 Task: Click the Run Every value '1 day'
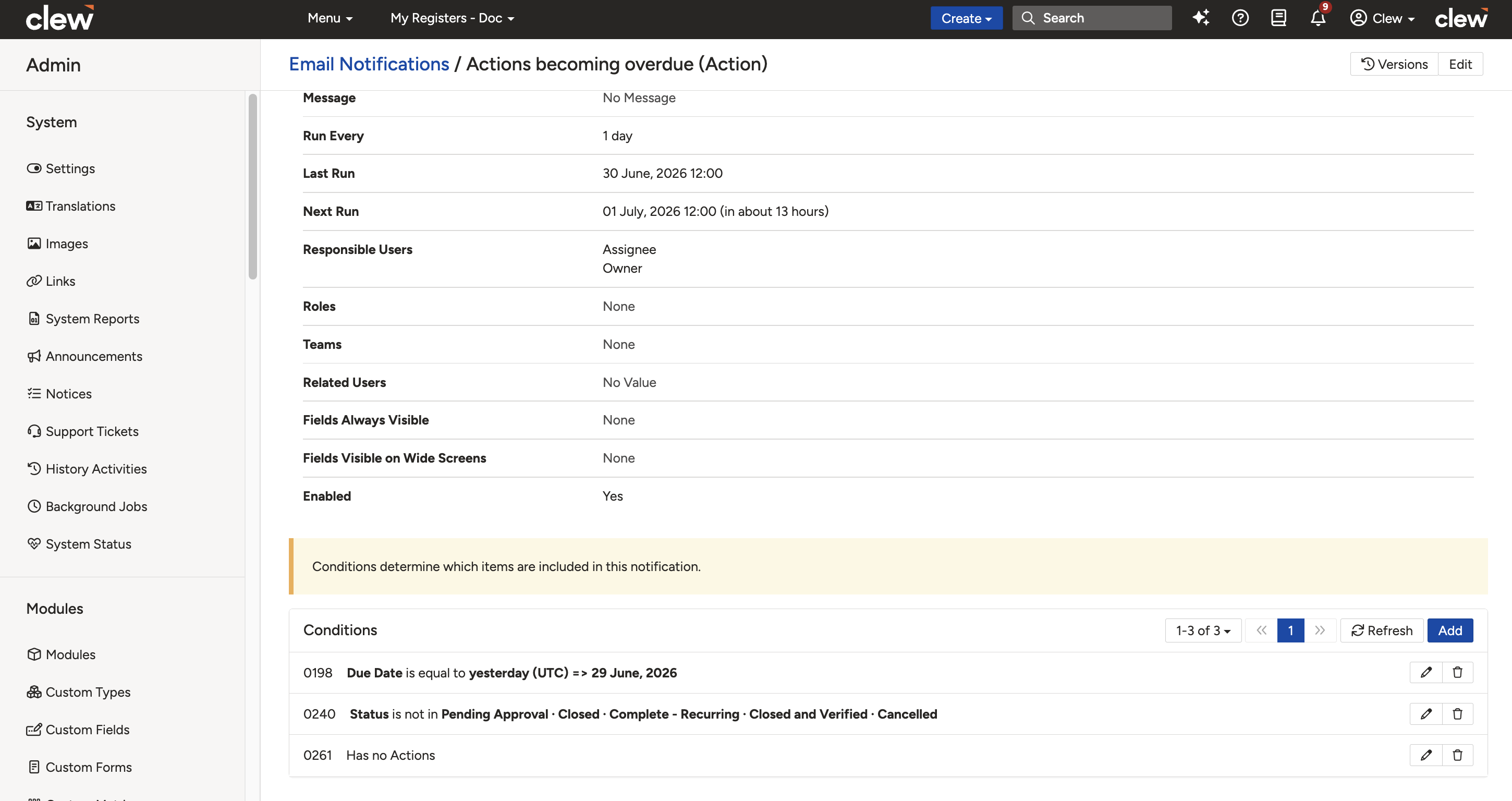click(x=617, y=136)
